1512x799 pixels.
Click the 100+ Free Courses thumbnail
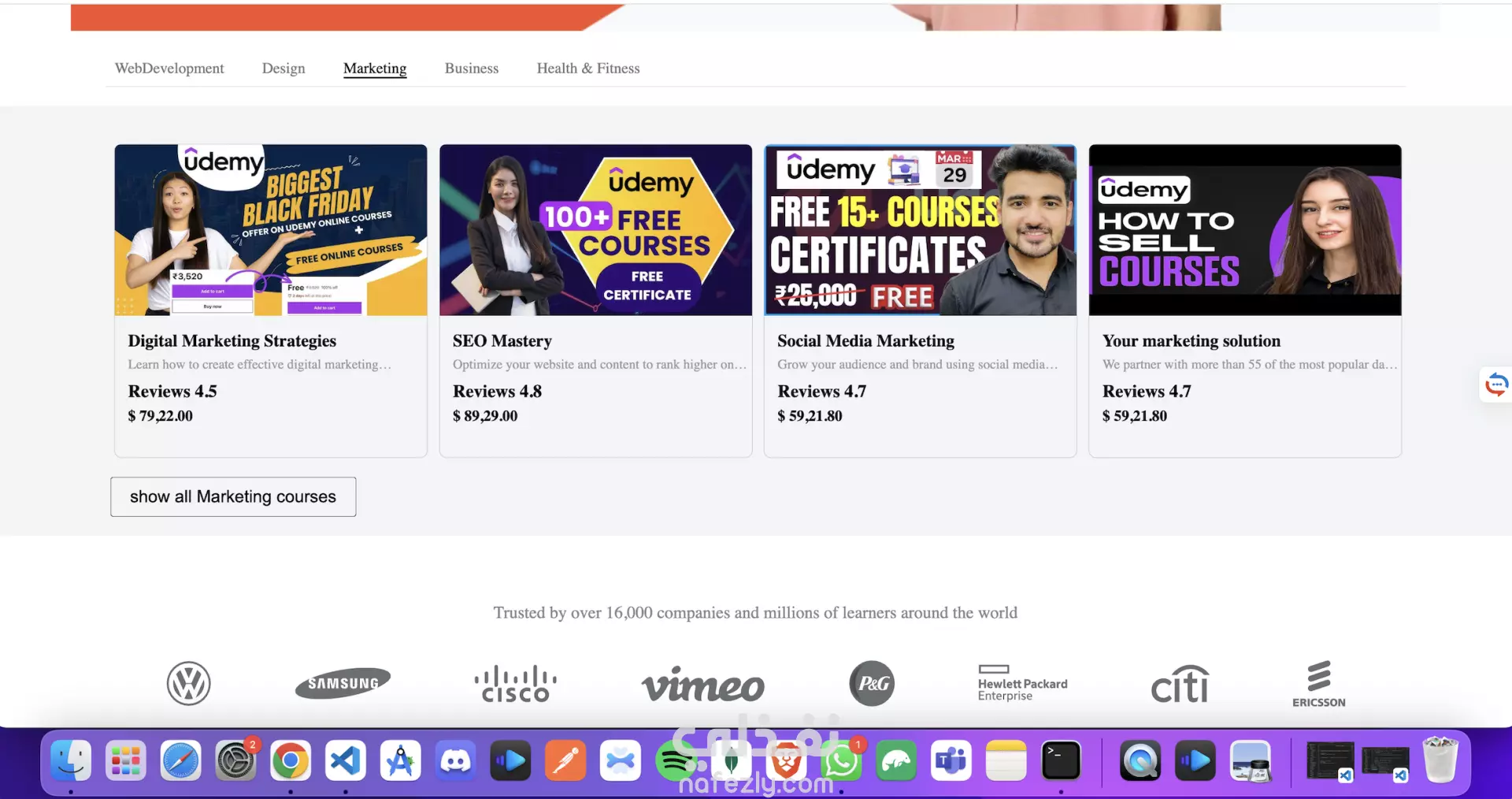point(596,230)
